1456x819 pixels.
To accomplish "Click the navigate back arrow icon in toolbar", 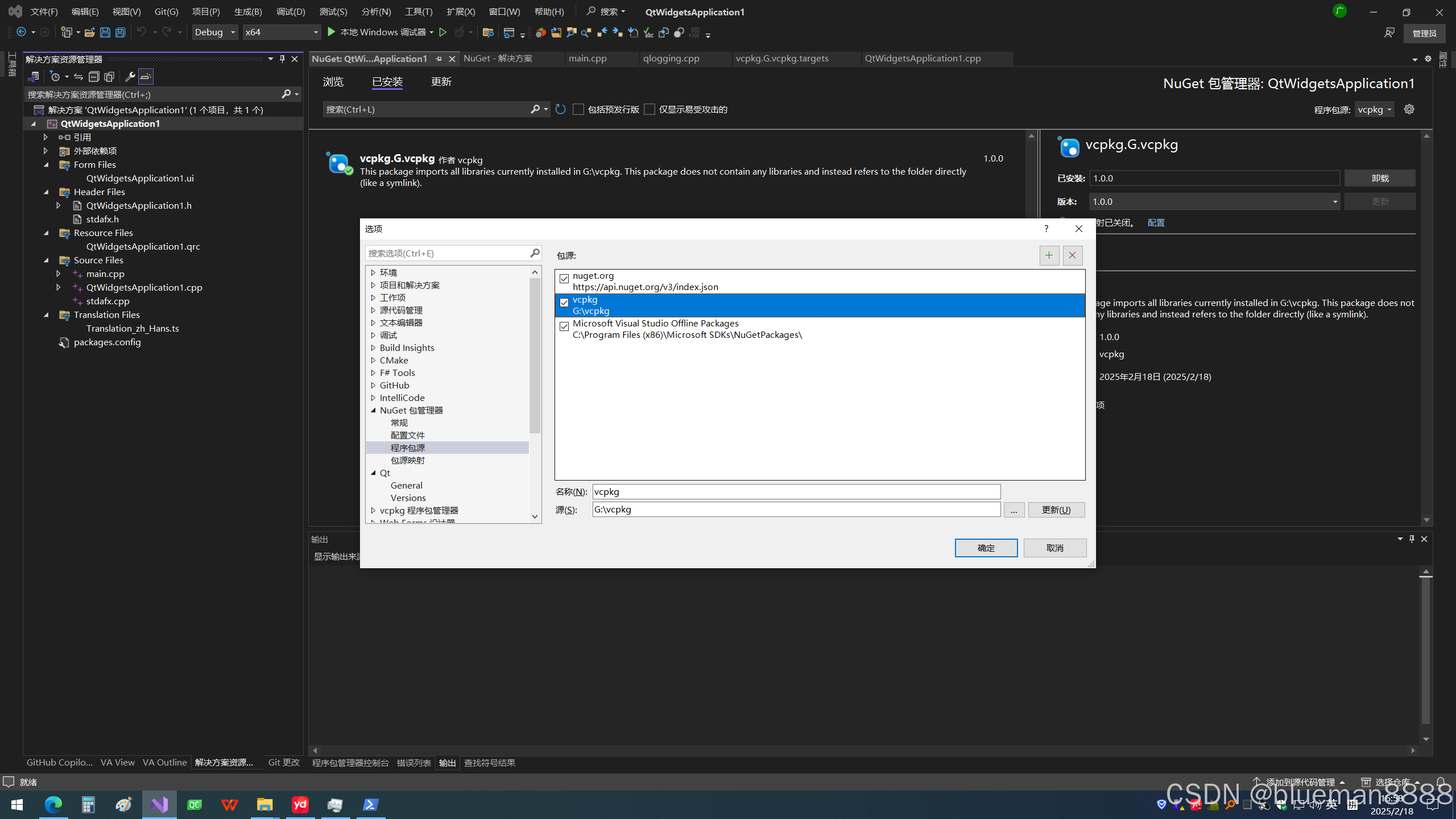I will [x=21, y=32].
